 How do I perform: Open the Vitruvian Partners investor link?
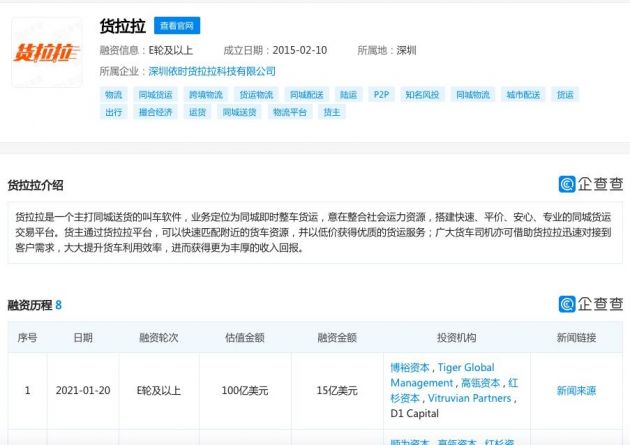[x=469, y=398]
